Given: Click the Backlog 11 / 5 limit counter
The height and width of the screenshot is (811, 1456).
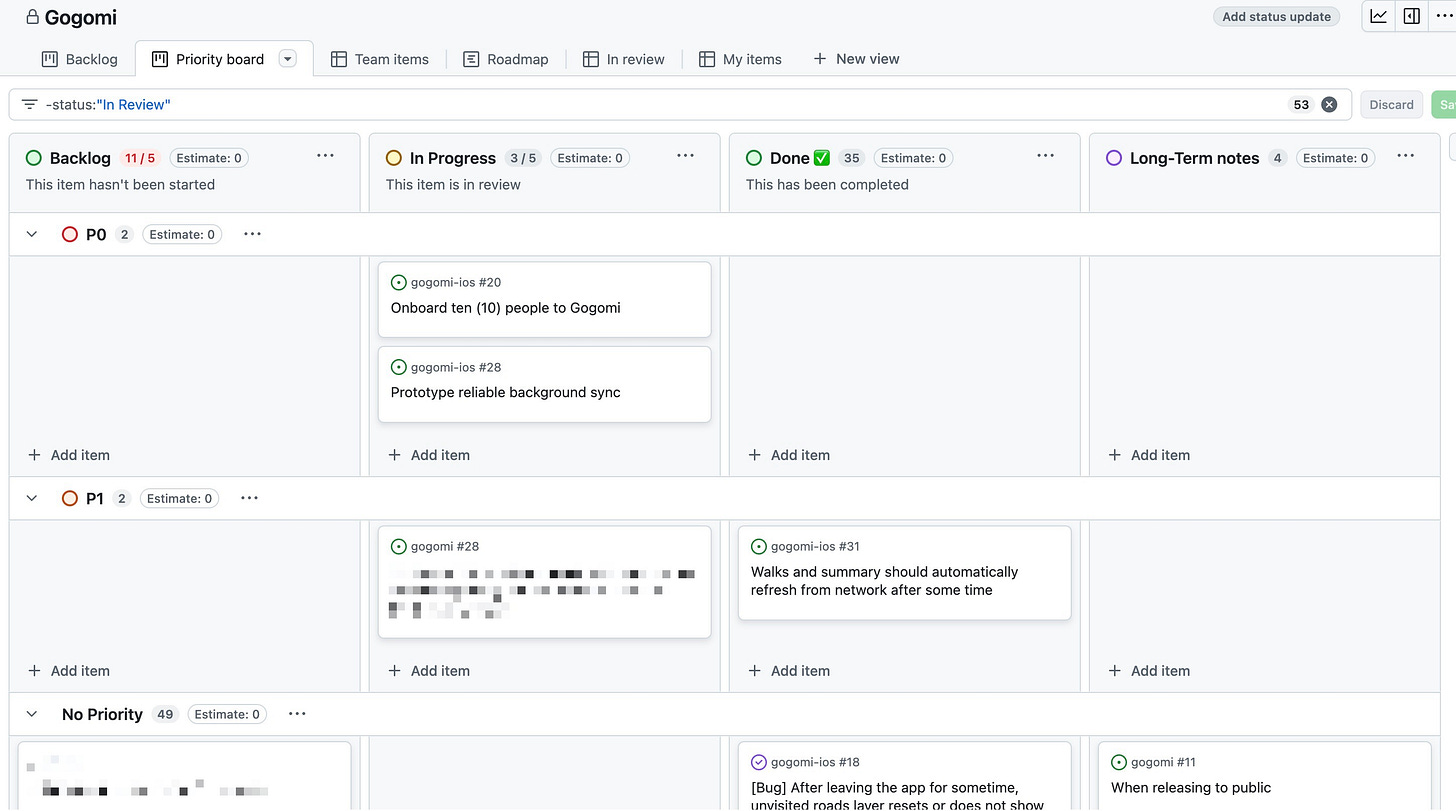Looking at the screenshot, I should click(140, 158).
